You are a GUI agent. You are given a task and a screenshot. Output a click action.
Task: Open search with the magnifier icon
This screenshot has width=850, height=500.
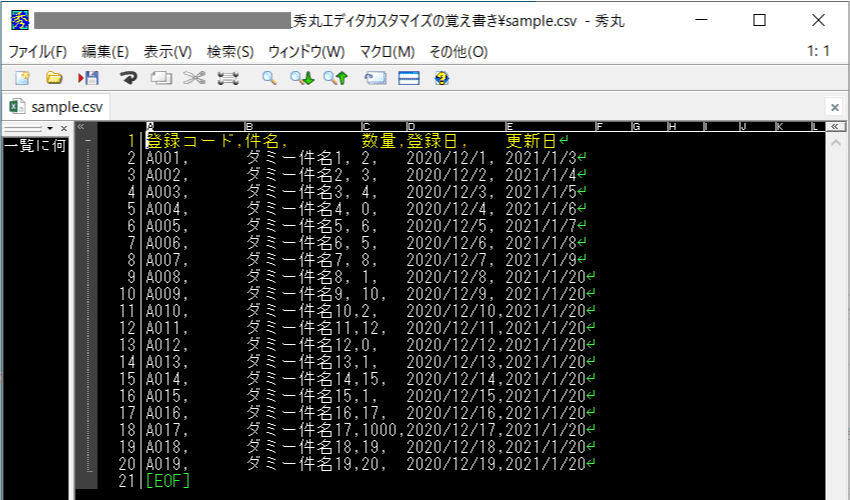[x=269, y=78]
